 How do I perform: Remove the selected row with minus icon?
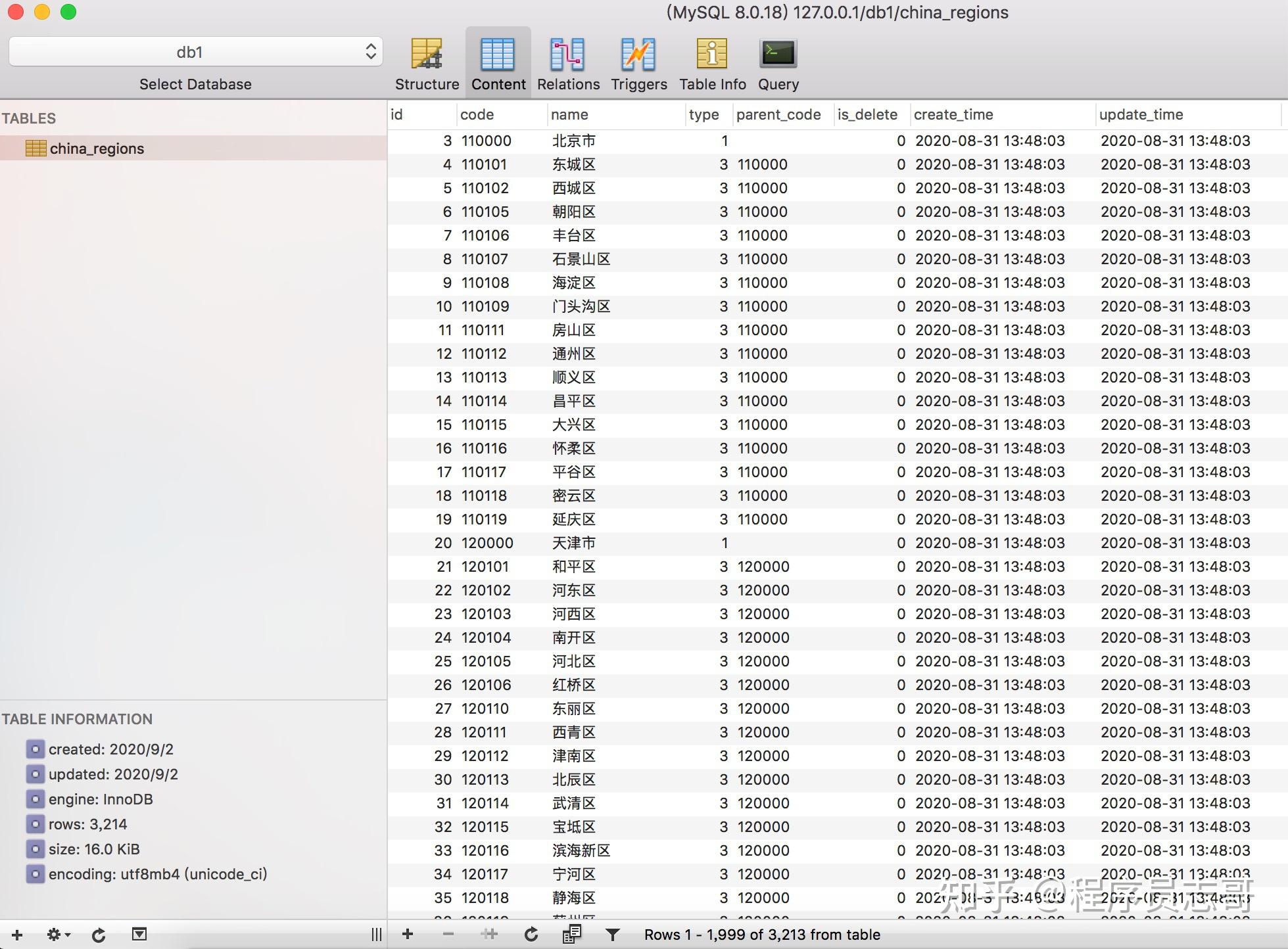(448, 935)
